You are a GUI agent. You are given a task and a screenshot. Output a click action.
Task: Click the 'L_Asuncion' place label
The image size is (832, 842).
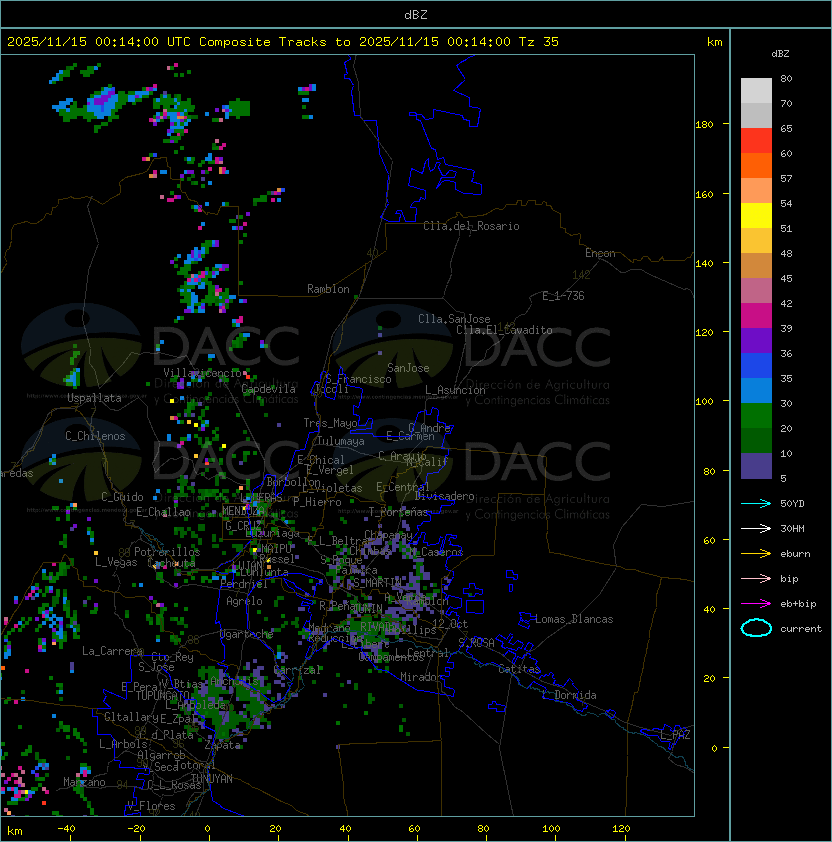pyautogui.click(x=455, y=390)
